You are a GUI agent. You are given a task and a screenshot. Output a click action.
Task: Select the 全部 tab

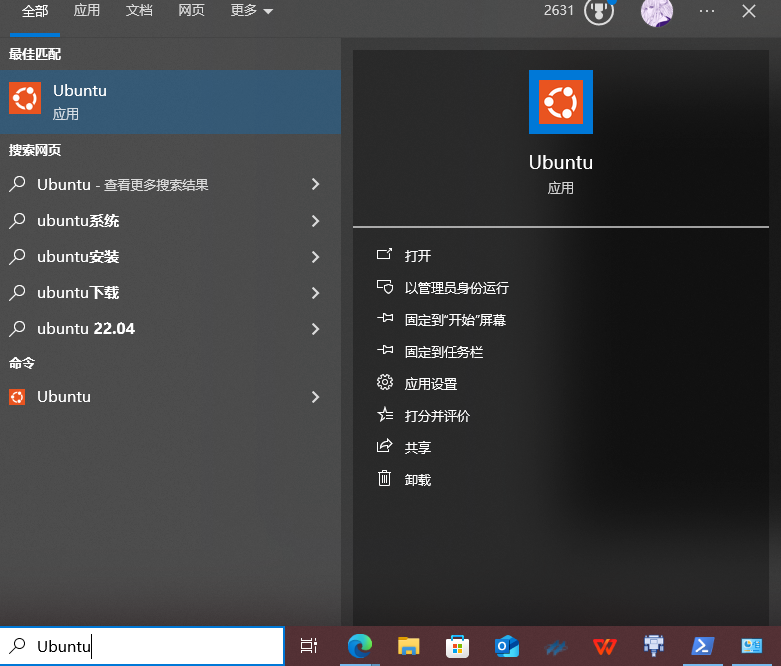tap(35, 11)
